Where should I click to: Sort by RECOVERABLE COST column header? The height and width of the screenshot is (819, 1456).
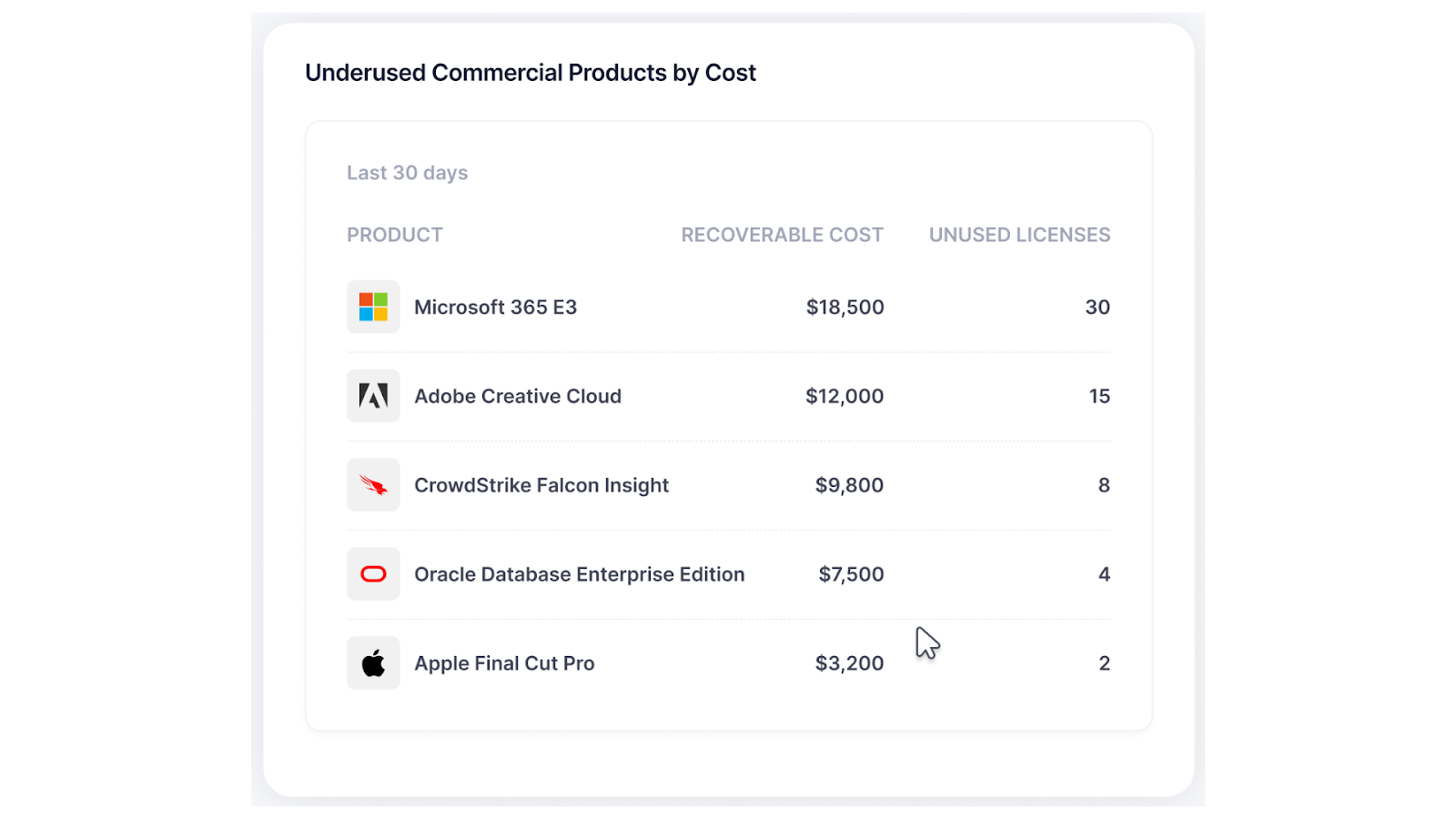point(782,235)
